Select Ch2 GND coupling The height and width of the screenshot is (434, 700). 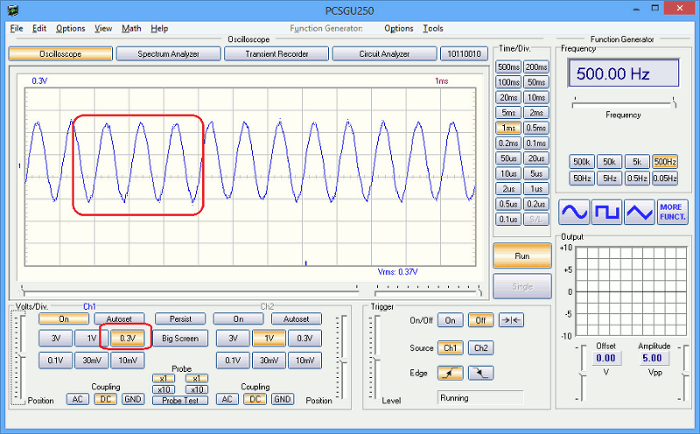coord(283,399)
